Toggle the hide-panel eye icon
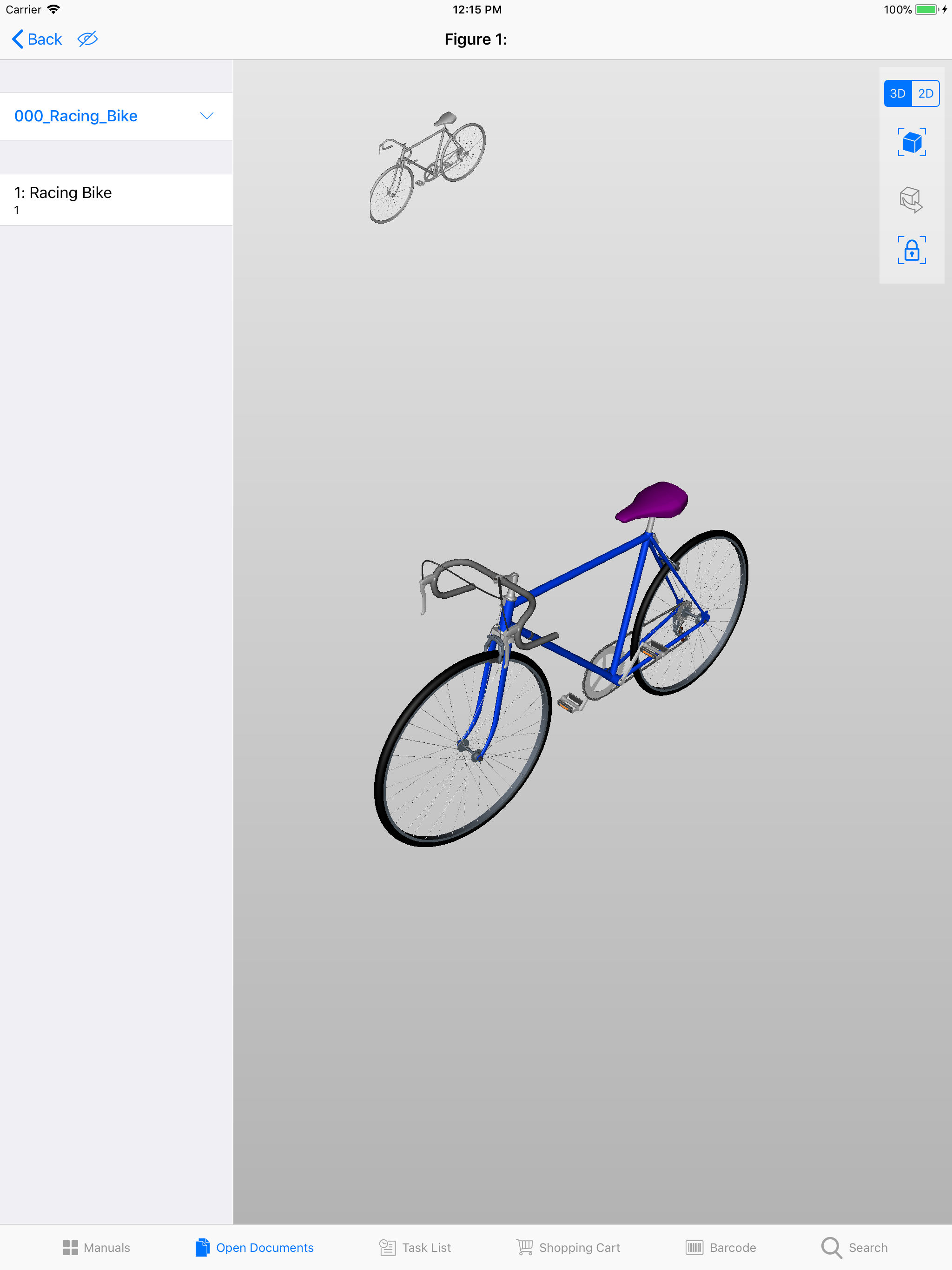Viewport: 952px width, 1270px height. pyautogui.click(x=87, y=39)
